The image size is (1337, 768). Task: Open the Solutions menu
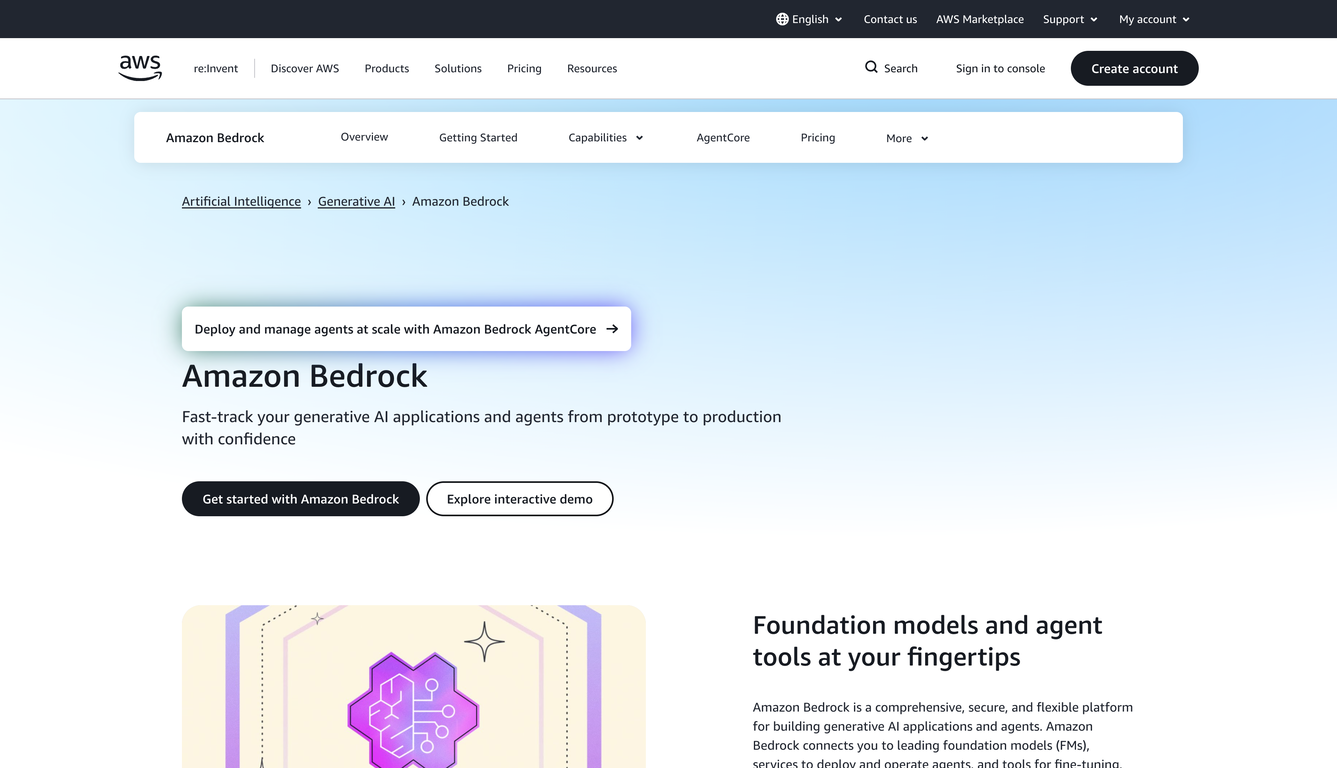[x=457, y=68]
